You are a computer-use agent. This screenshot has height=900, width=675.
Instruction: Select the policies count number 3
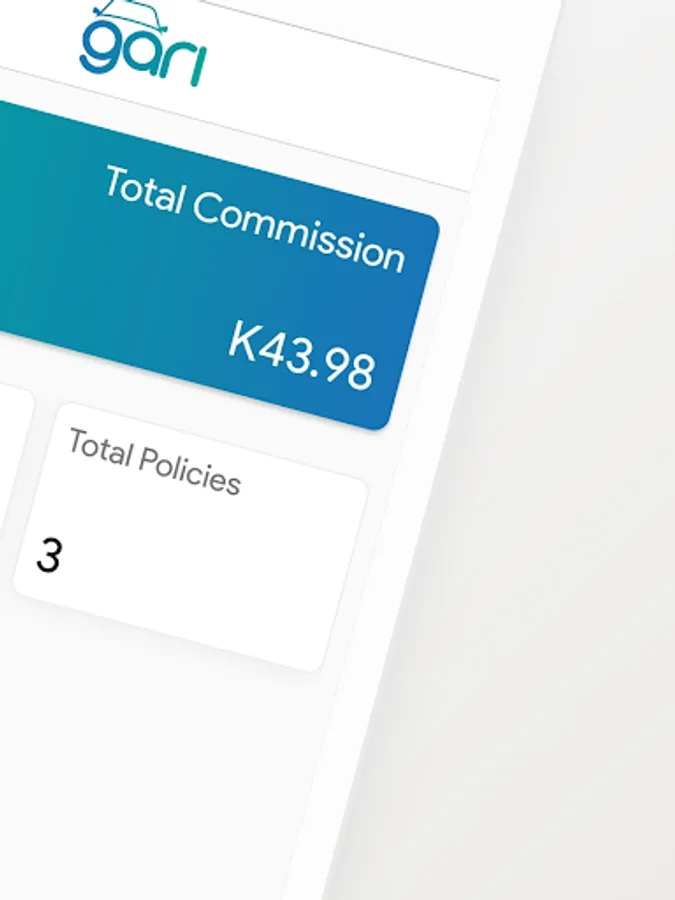tap(48, 556)
